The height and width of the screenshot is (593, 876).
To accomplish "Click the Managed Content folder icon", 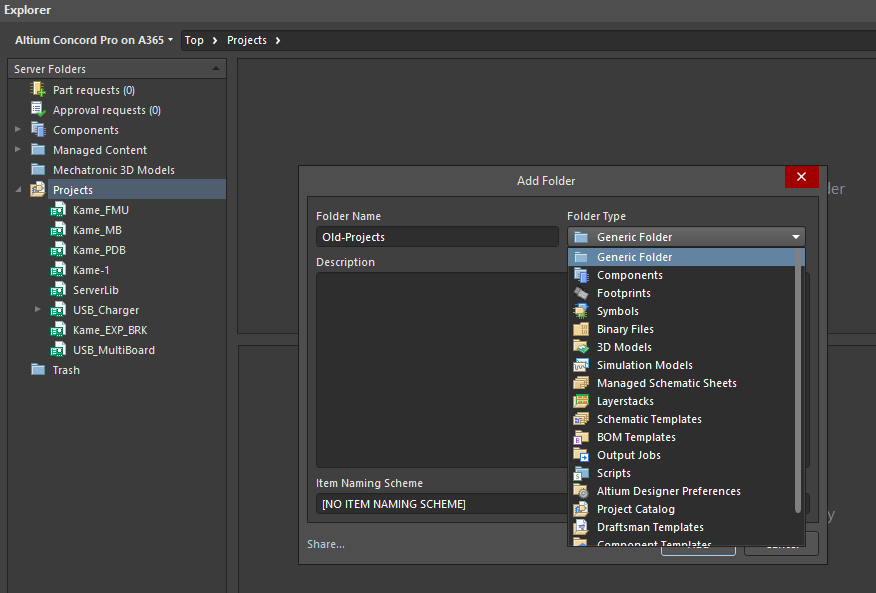I will pyautogui.click(x=38, y=150).
